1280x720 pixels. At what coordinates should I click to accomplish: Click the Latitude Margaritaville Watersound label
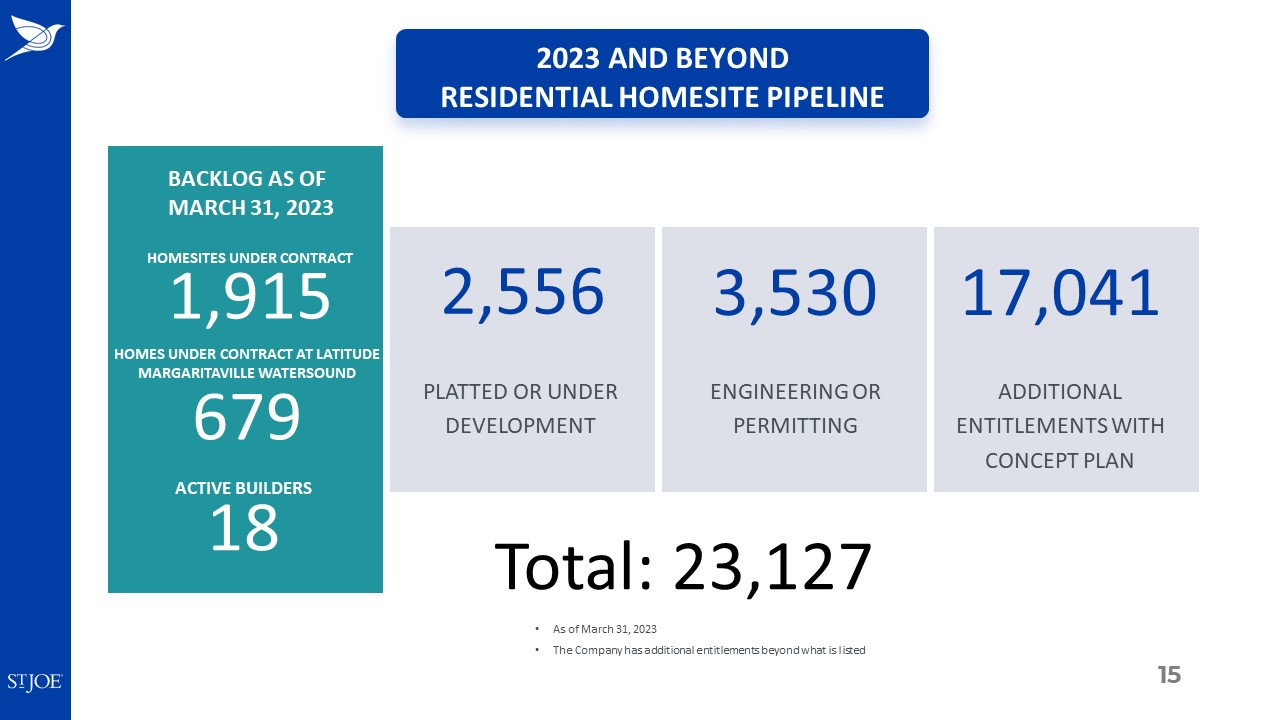pos(247,363)
